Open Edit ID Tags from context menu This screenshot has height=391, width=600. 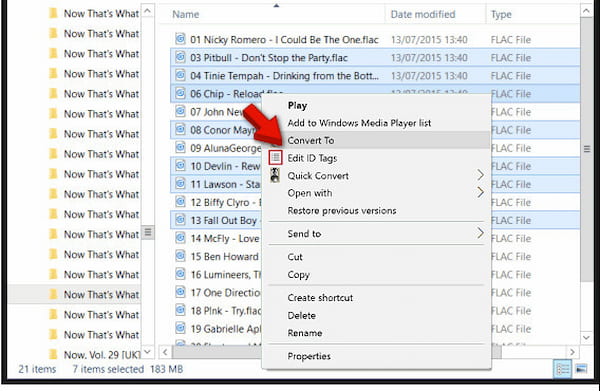(x=312, y=158)
